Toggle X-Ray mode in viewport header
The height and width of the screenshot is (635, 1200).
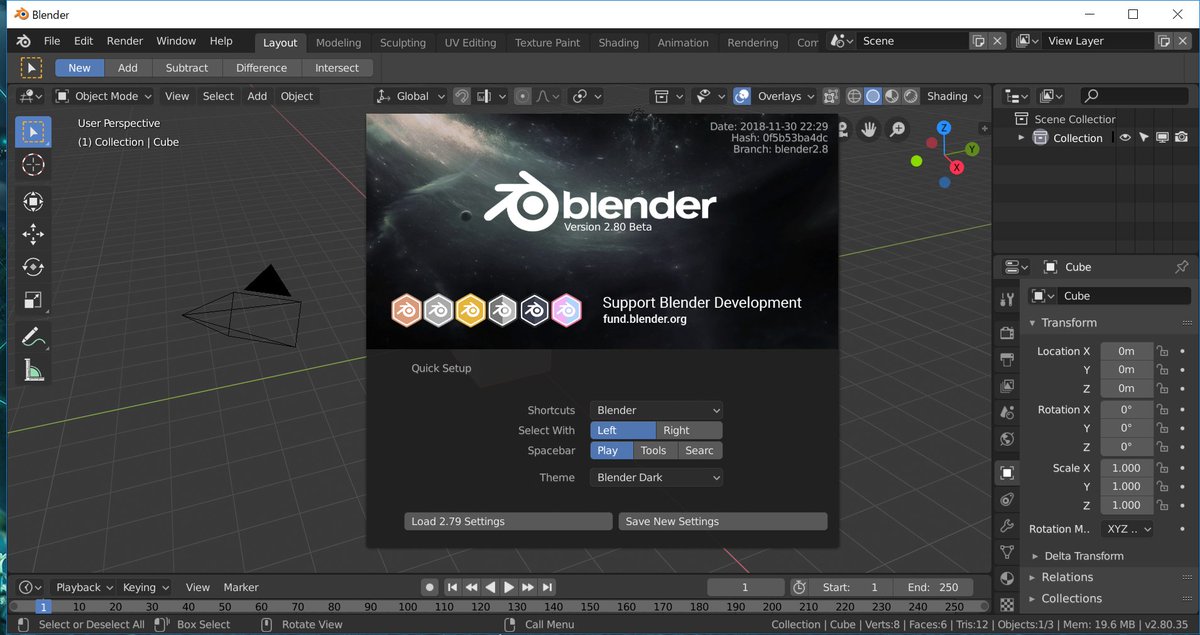[x=829, y=96]
